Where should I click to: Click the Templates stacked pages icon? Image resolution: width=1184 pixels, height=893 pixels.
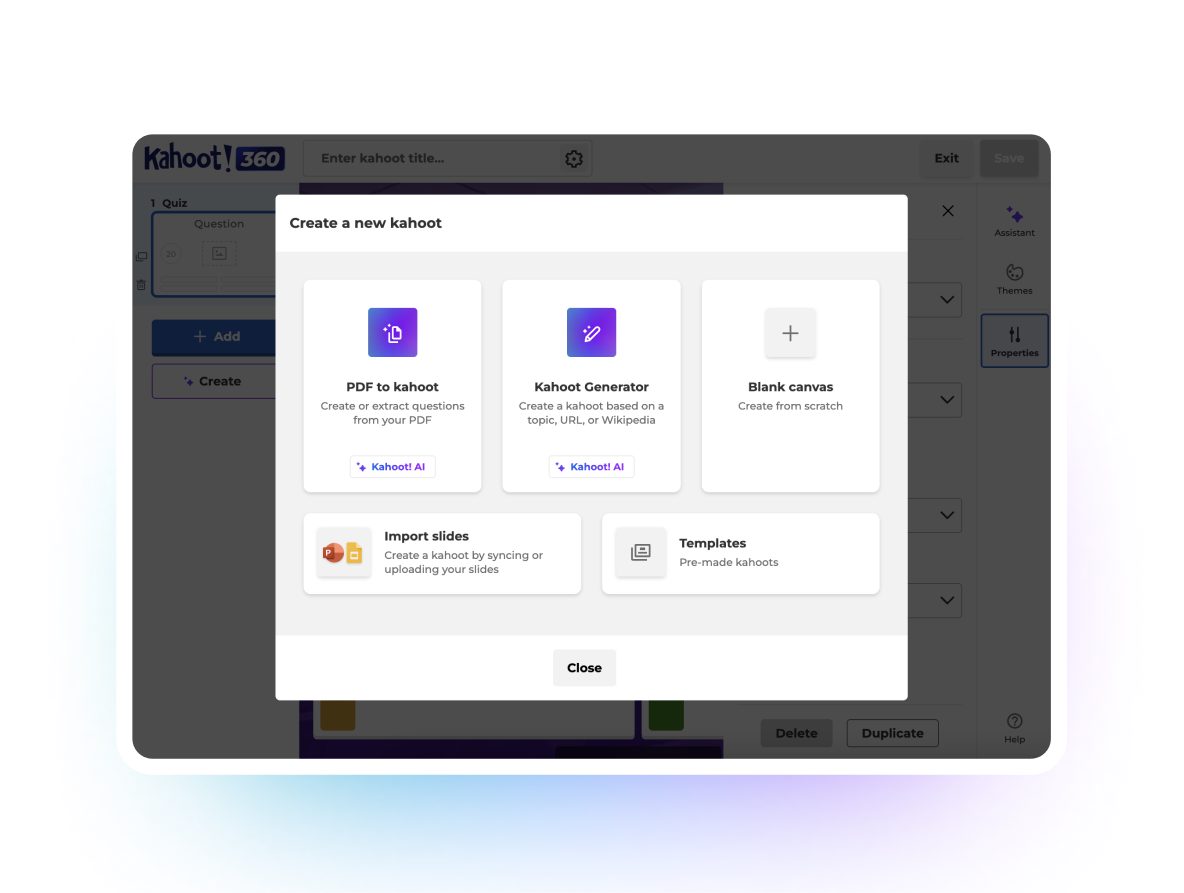click(640, 553)
